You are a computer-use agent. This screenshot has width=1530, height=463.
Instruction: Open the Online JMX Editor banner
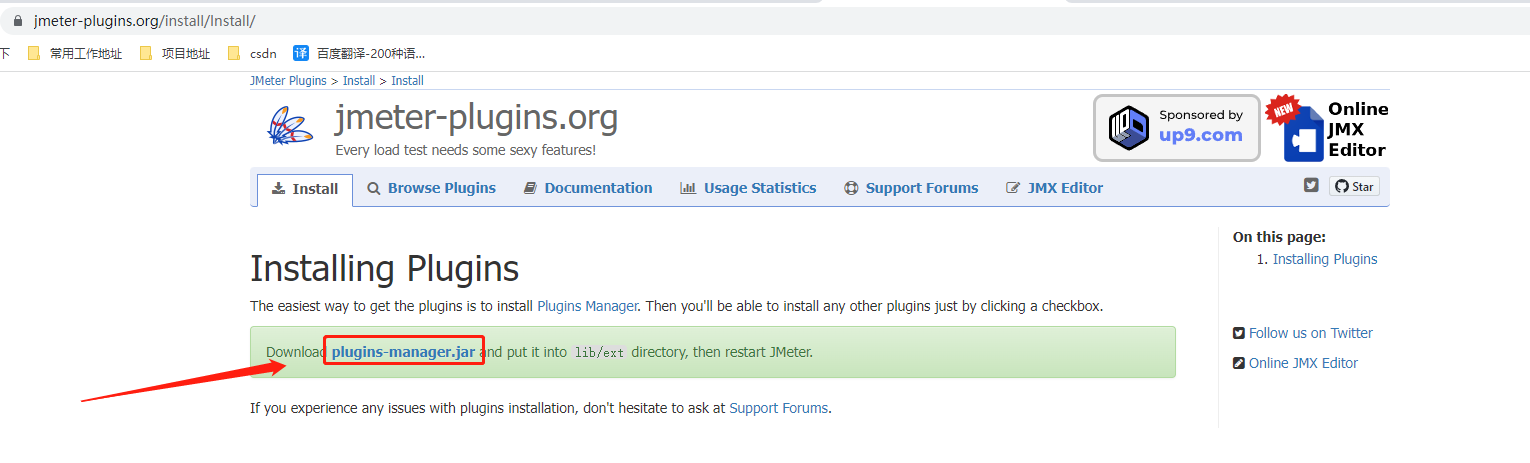1327,129
